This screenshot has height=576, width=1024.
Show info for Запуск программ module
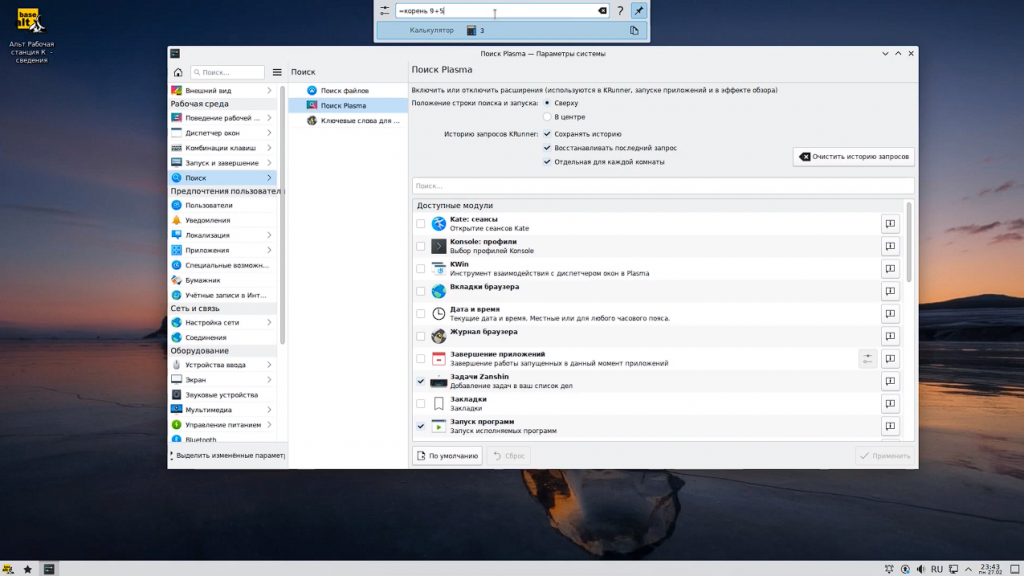click(x=890, y=426)
